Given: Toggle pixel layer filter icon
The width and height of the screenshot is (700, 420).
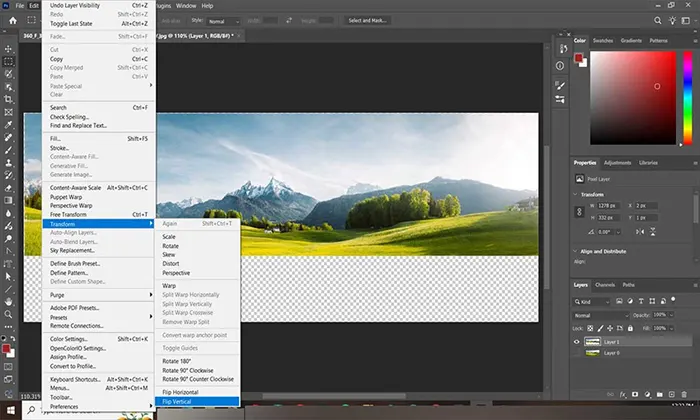Looking at the screenshot, I should click(619, 301).
